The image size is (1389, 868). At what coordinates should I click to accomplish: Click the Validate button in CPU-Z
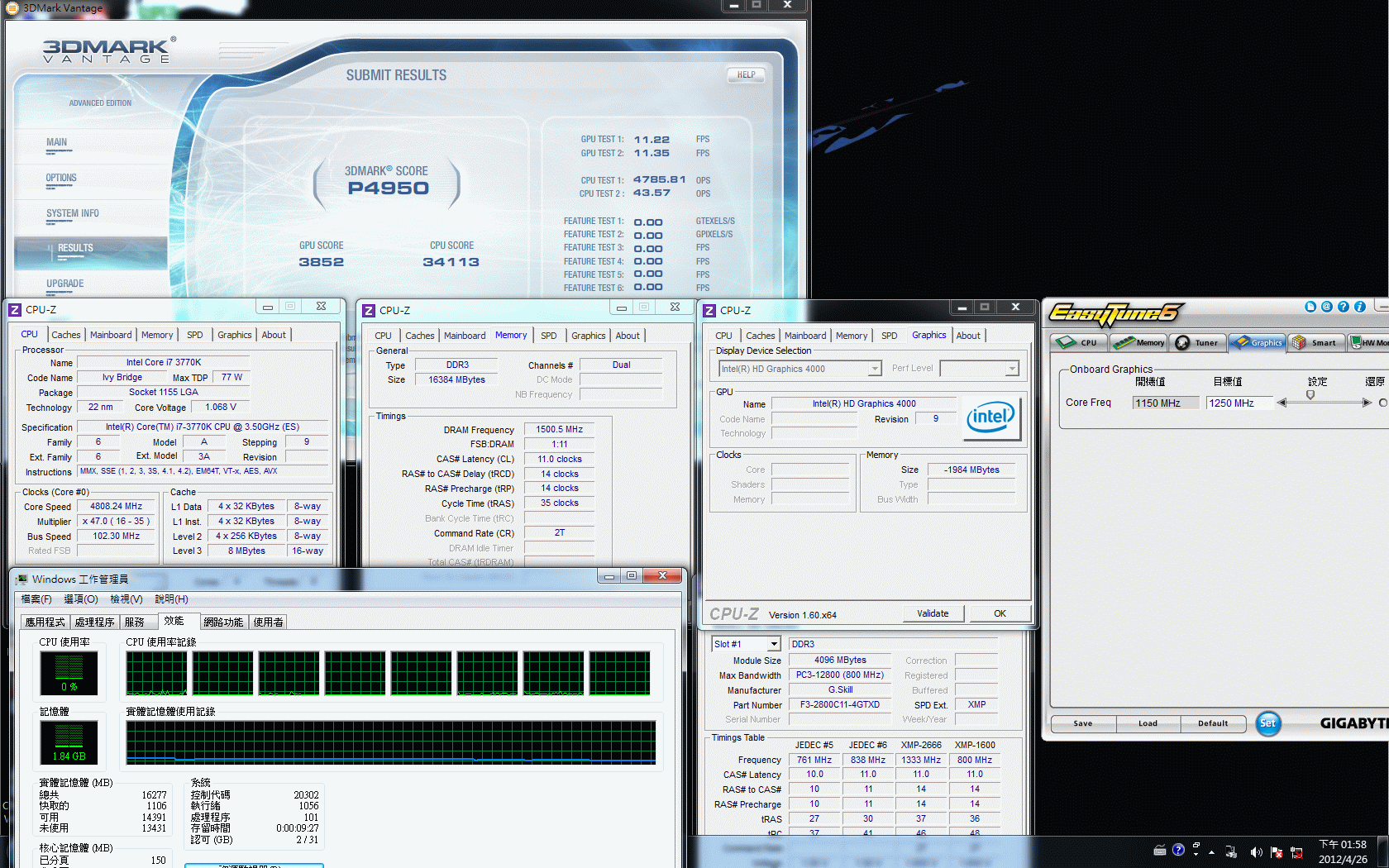933,613
